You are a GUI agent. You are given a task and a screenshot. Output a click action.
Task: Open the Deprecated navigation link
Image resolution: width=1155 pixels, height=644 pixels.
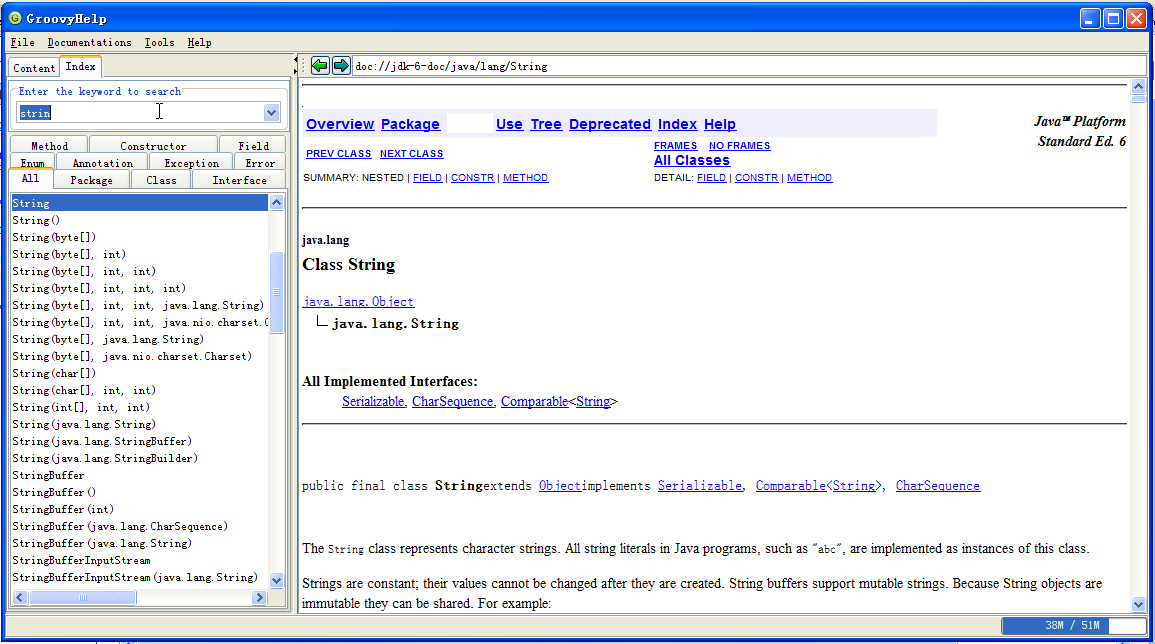point(610,124)
